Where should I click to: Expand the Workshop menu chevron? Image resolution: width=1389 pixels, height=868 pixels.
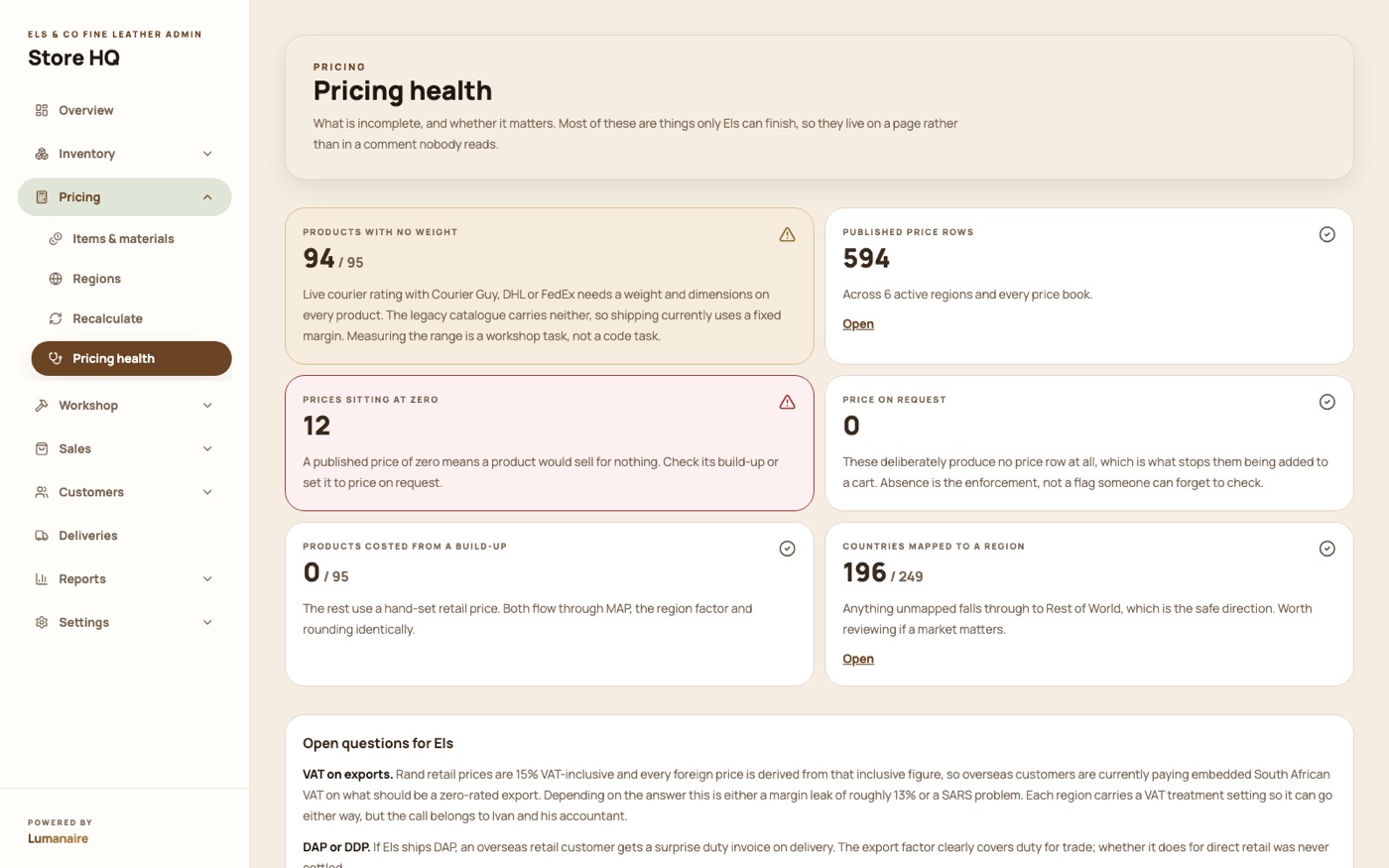point(207,406)
